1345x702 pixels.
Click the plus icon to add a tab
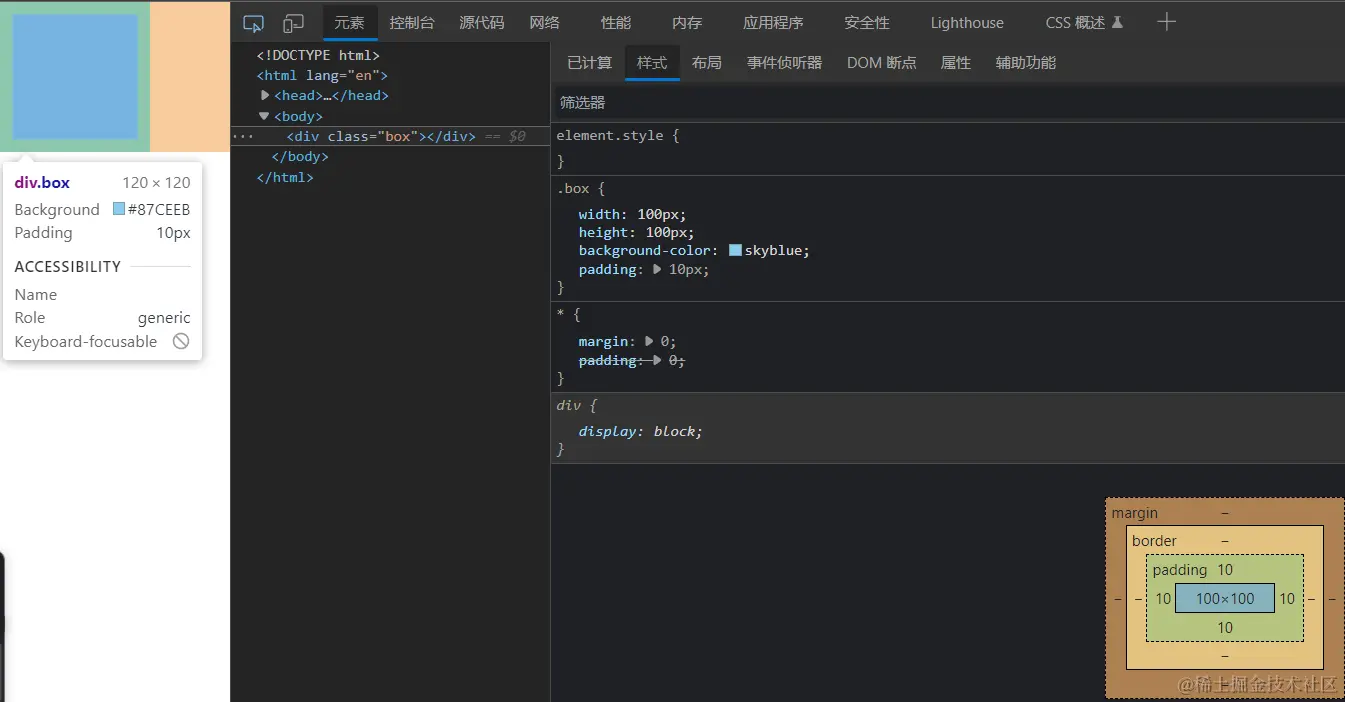[1166, 22]
